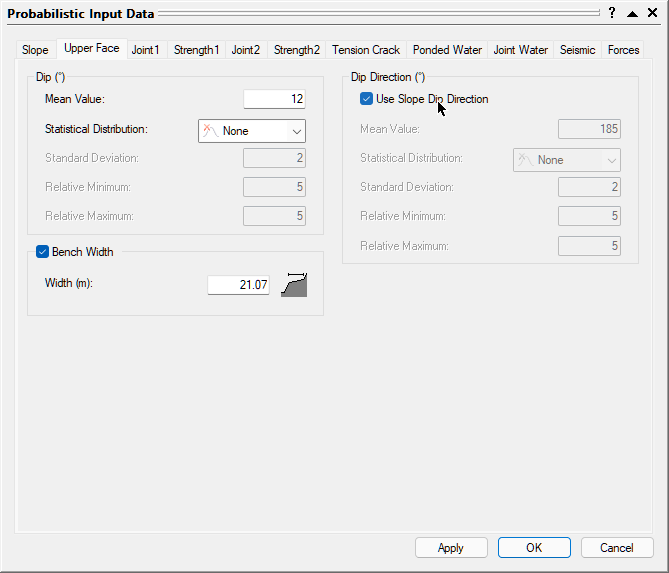669x573 pixels.
Task: Click the Dip Direction (°) group label
Action: 388,77
